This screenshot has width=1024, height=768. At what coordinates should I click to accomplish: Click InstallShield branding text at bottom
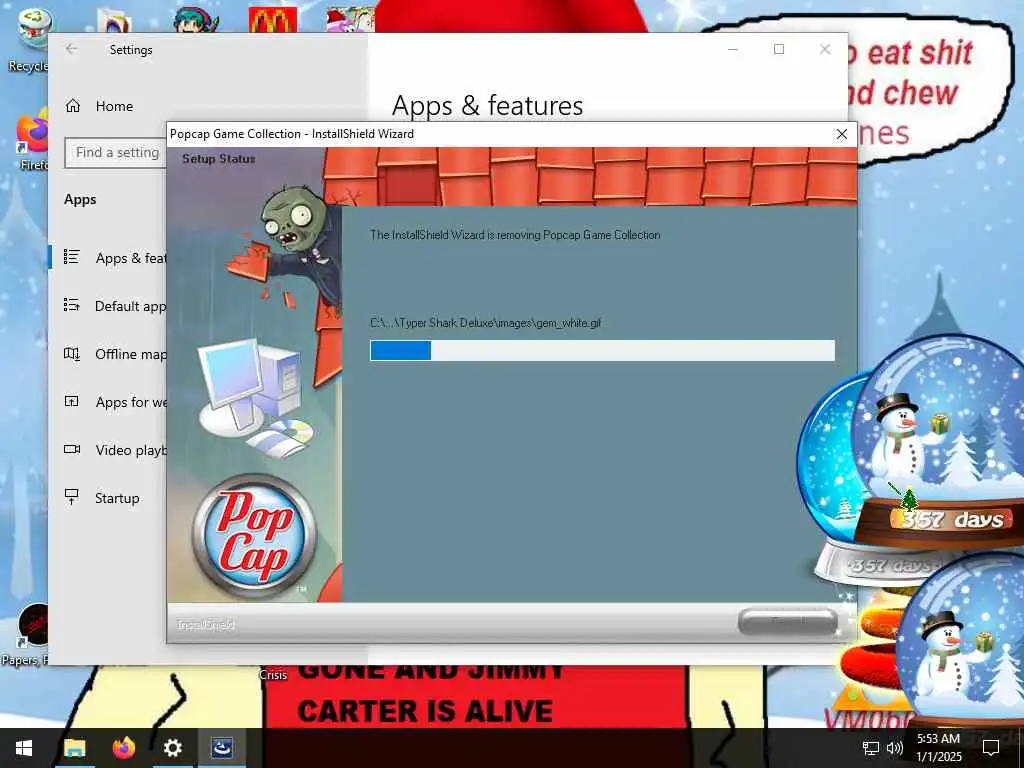tap(206, 625)
